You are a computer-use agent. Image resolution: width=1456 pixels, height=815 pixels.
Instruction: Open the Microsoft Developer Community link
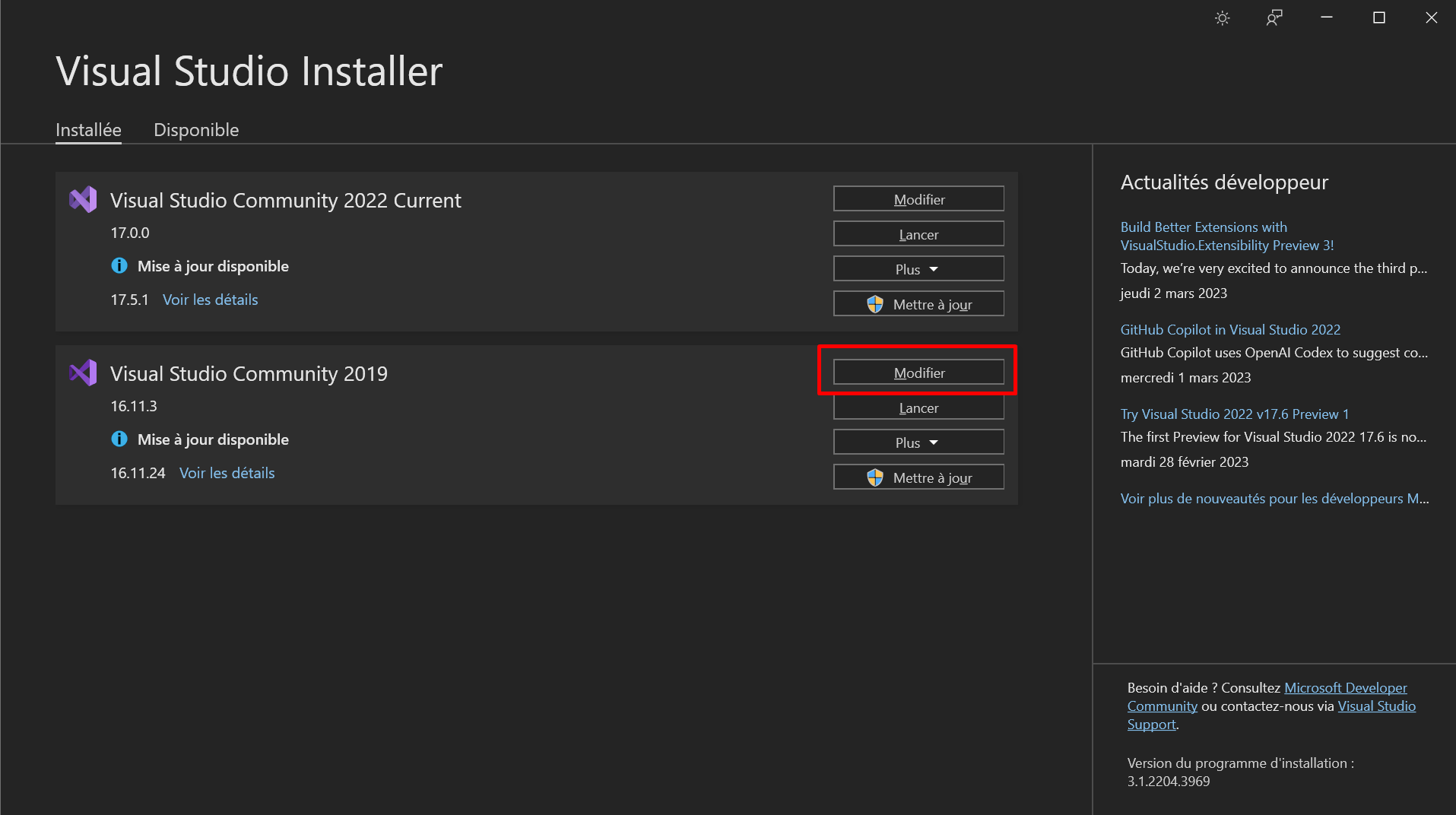click(x=1345, y=688)
